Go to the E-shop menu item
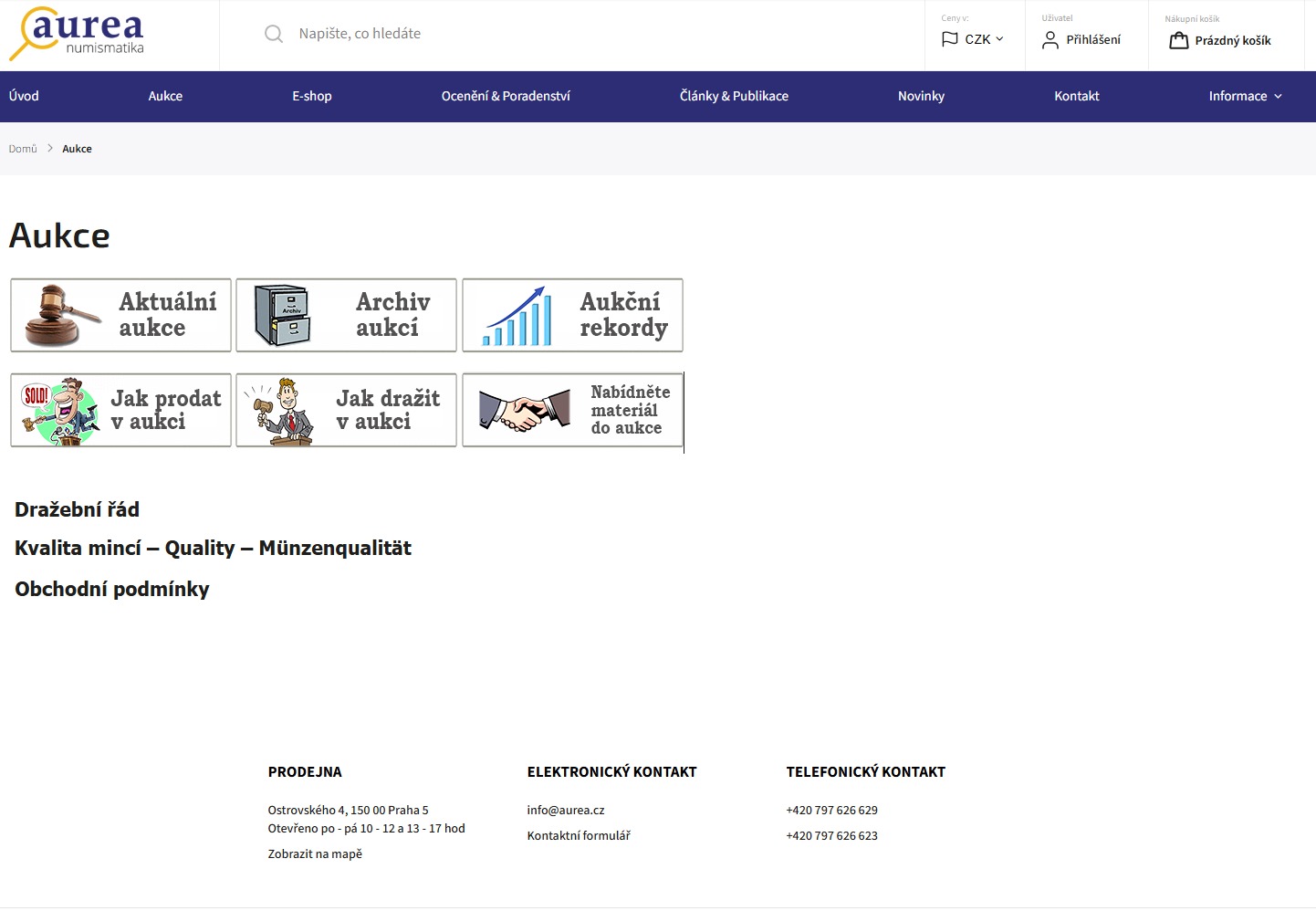Image resolution: width=1316 pixels, height=911 pixels. (x=312, y=96)
